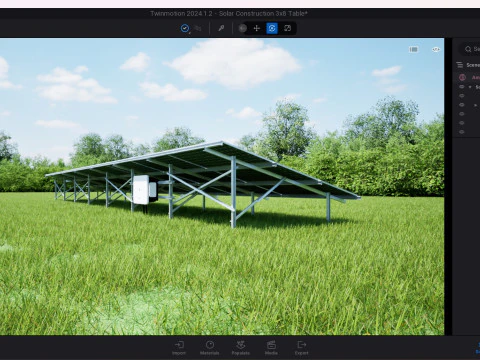Toggle the last visibility eye in the Scene list
The image size is (480, 360).
coord(462,132)
